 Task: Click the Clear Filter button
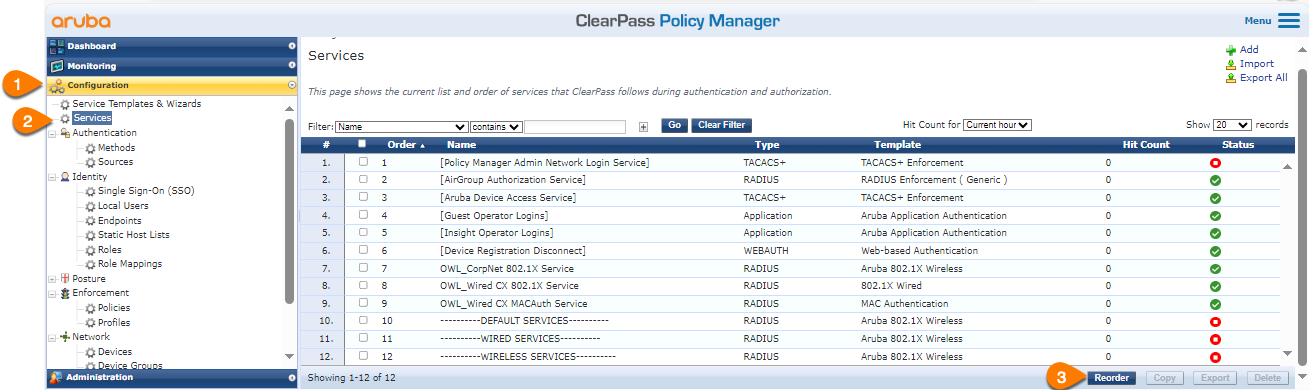coord(721,126)
